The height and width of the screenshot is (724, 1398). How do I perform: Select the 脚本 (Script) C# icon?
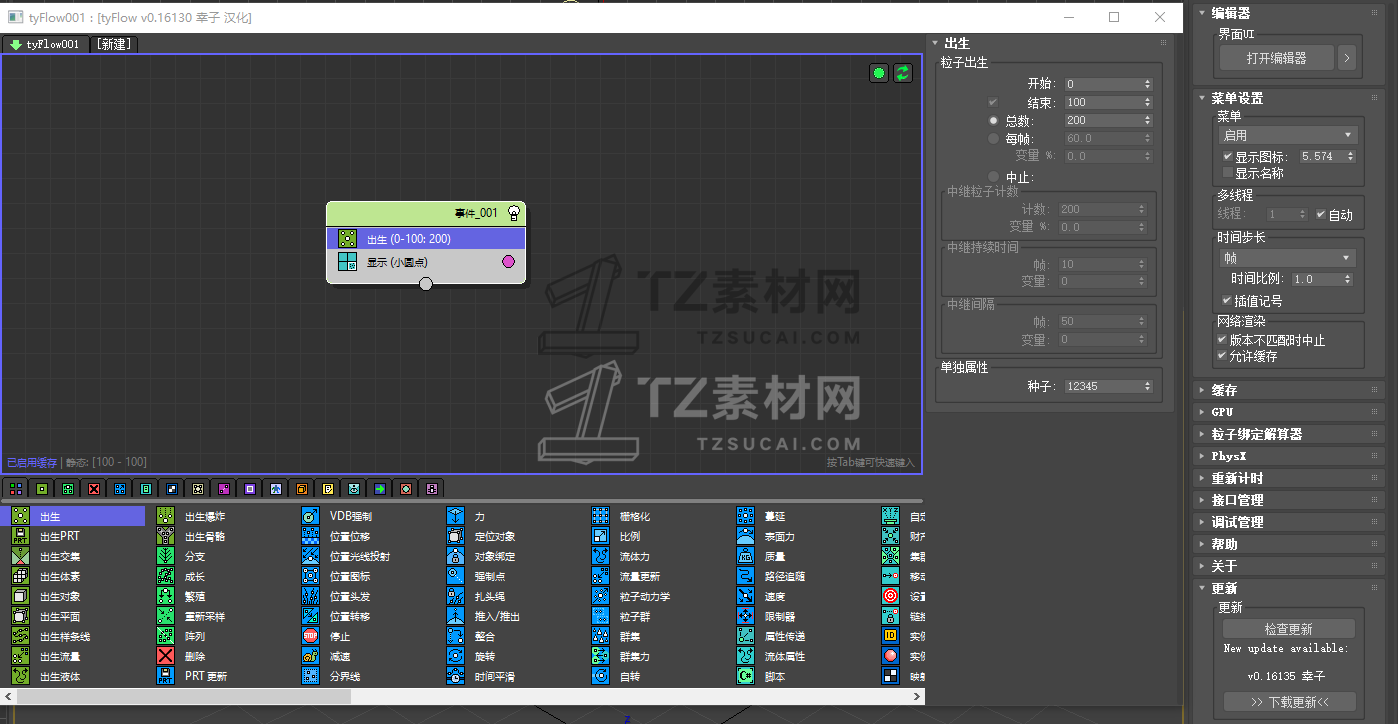(x=745, y=676)
